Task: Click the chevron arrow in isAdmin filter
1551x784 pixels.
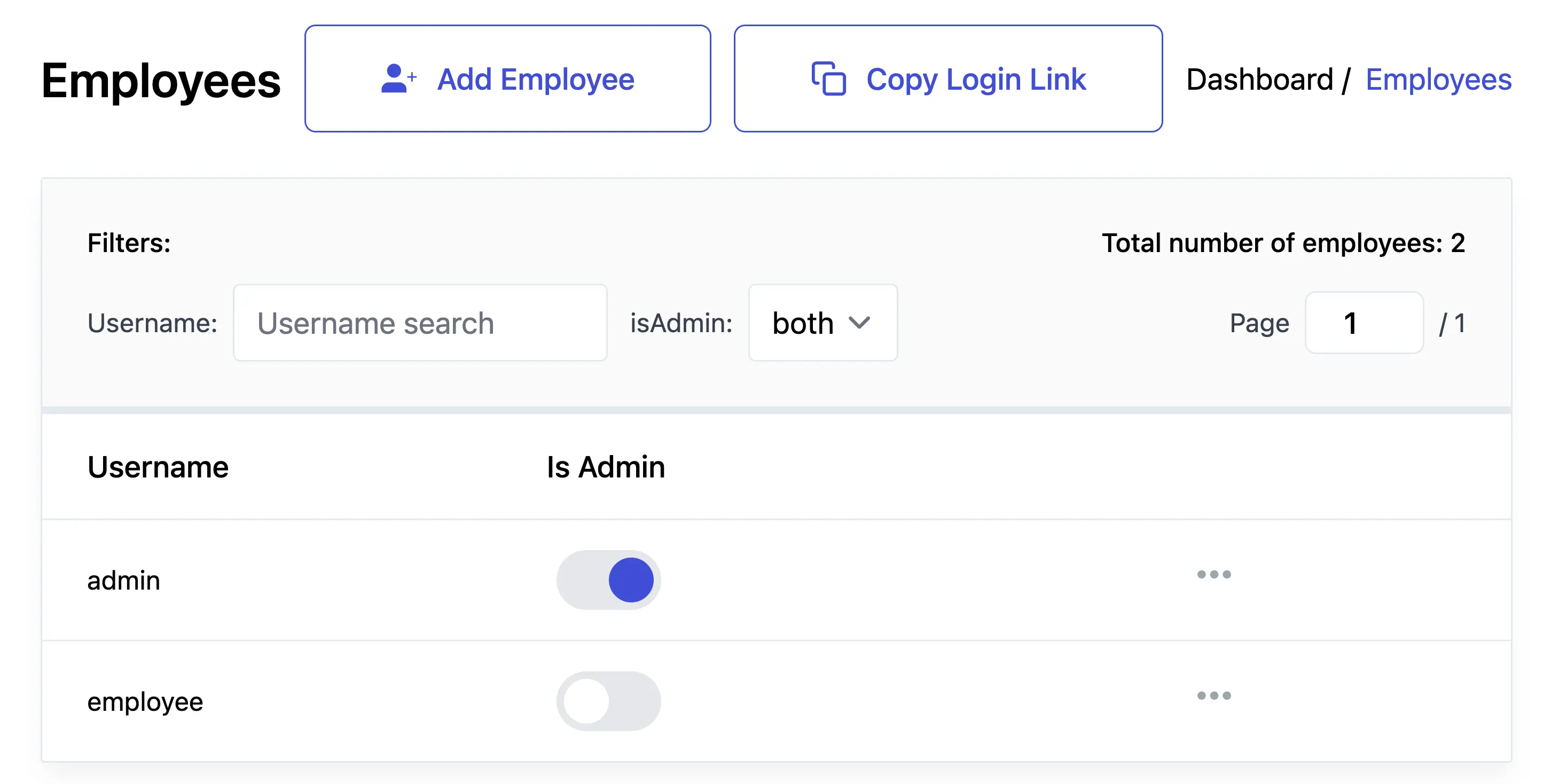Action: click(x=859, y=323)
